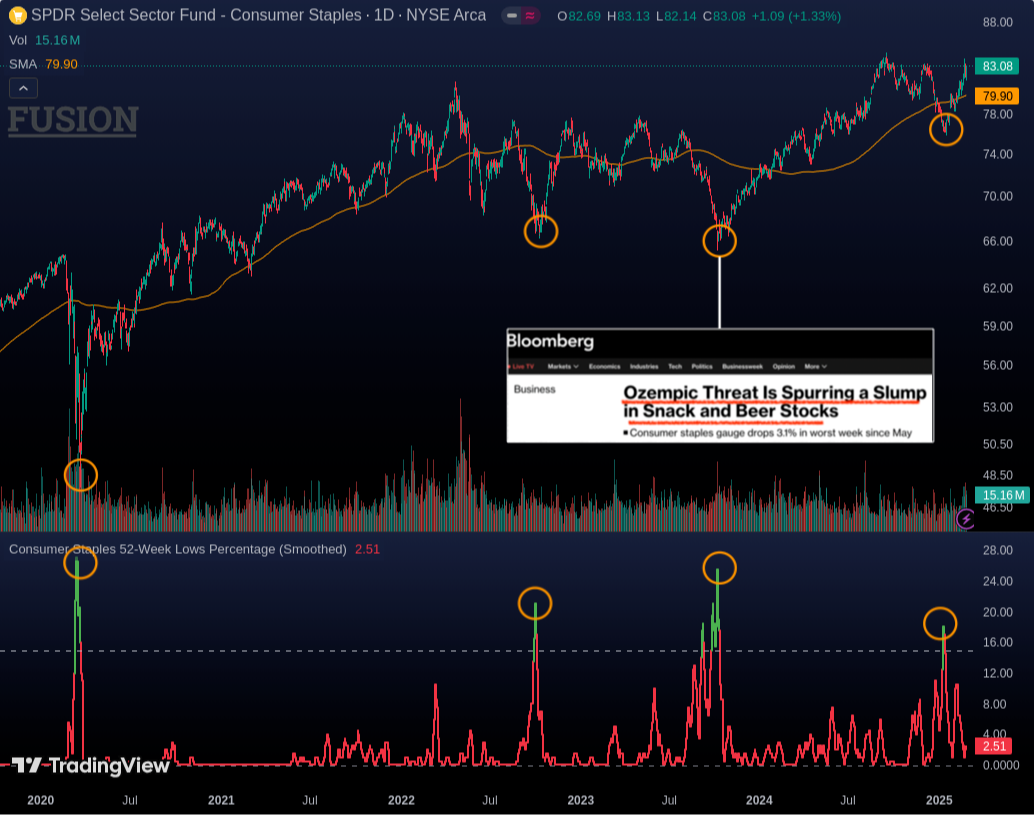Click the yellow shopping cart symbol logo
The height and width of the screenshot is (815, 1034).
tap(18, 15)
